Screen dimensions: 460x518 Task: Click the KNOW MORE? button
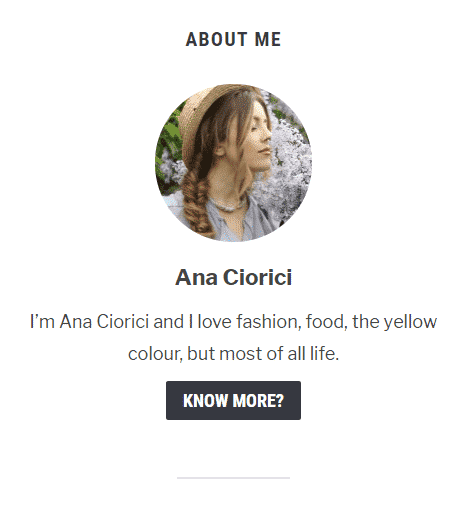(233, 400)
